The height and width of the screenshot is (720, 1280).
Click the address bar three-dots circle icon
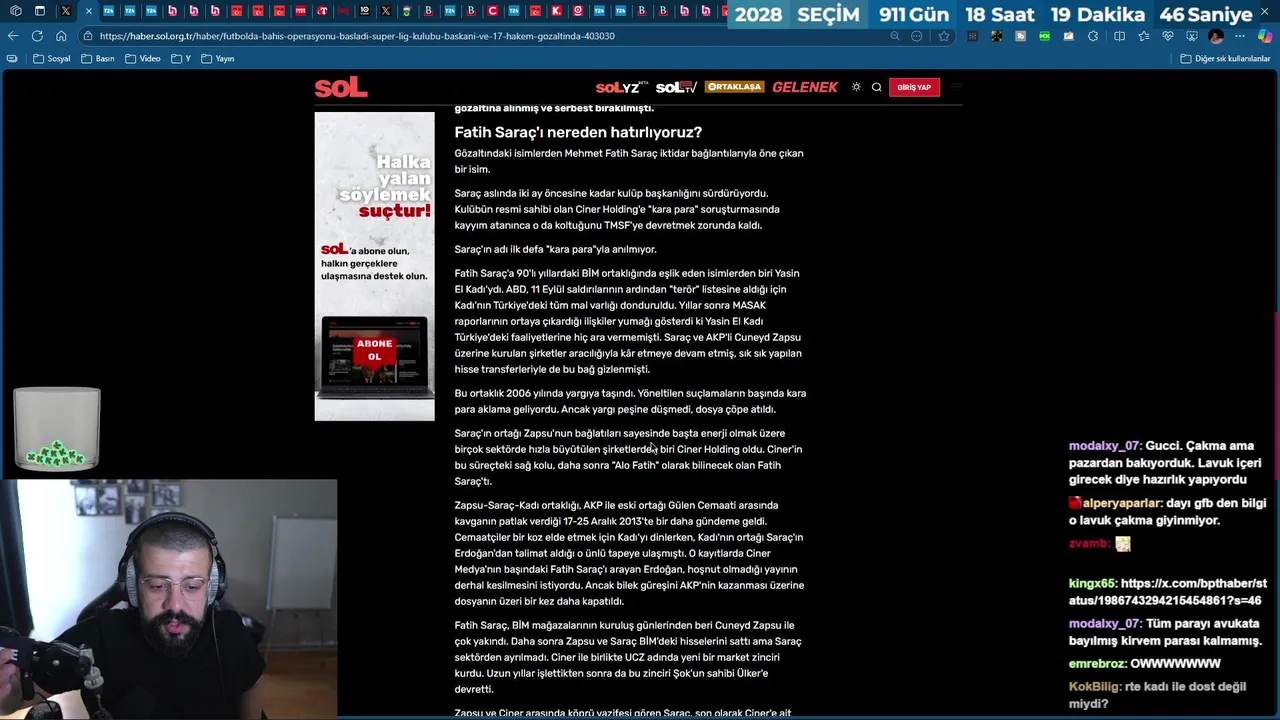coord(917,36)
